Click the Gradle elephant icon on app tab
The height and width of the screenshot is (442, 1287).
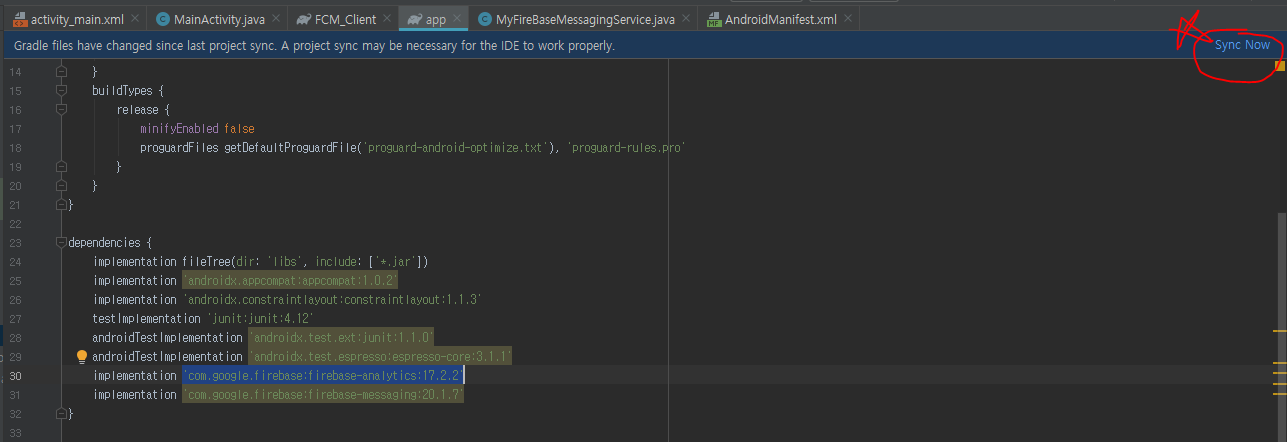413,20
